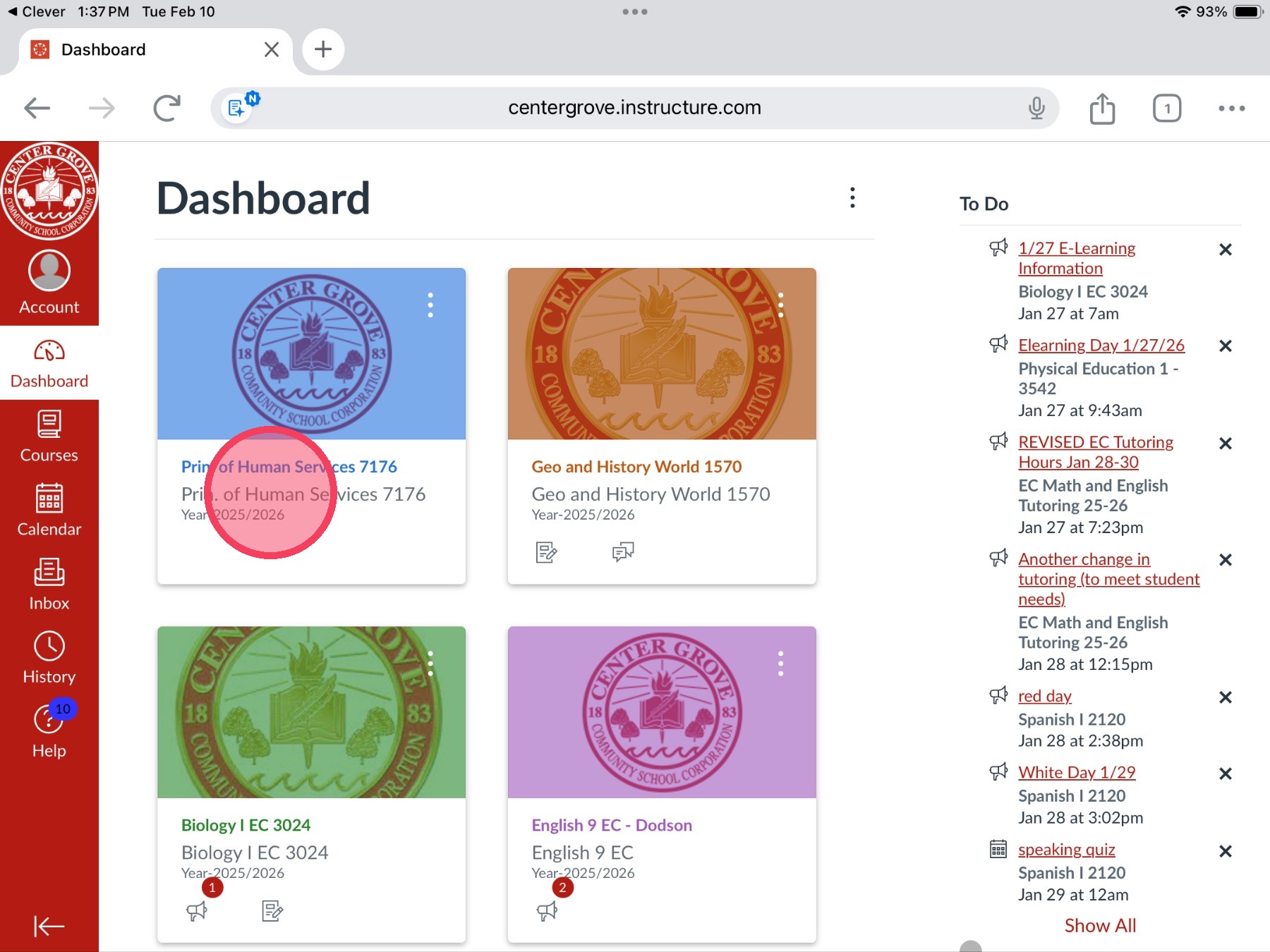The width and height of the screenshot is (1270, 952).
Task: Open Prin. of Human Services card options
Action: [430, 305]
